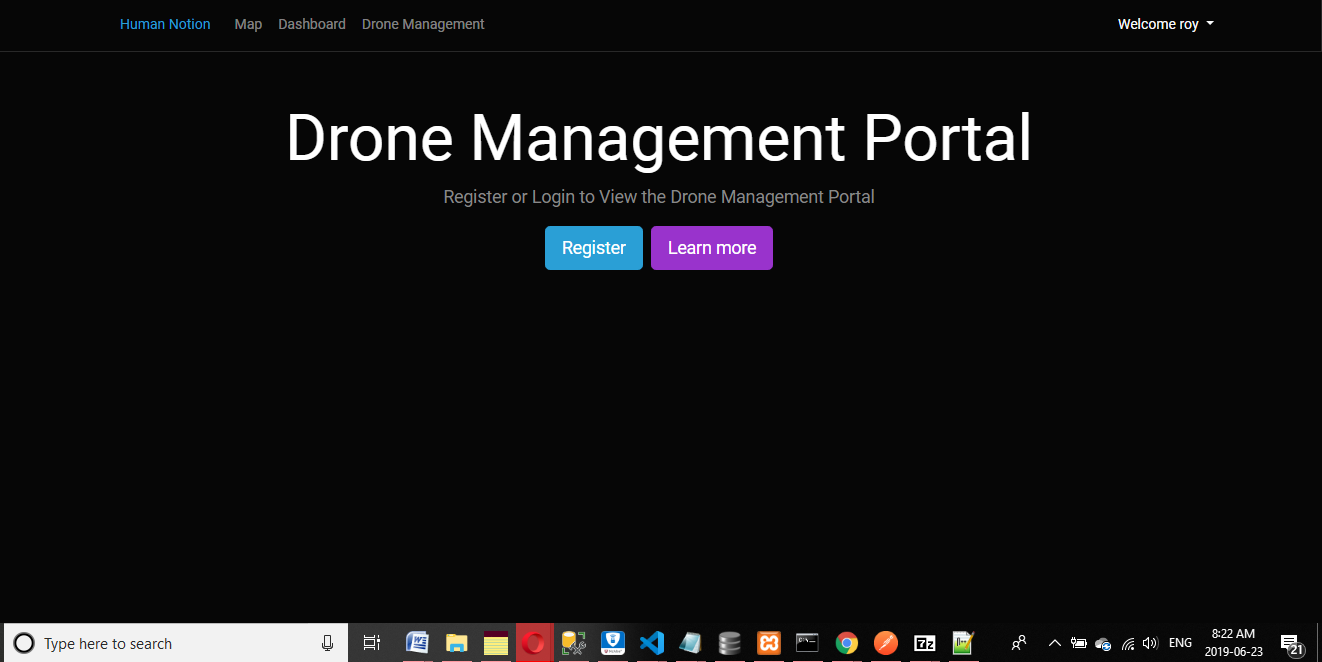Image resolution: width=1322 pixels, height=662 pixels.
Task: Open the database tools icon in taskbar
Action: click(x=574, y=643)
